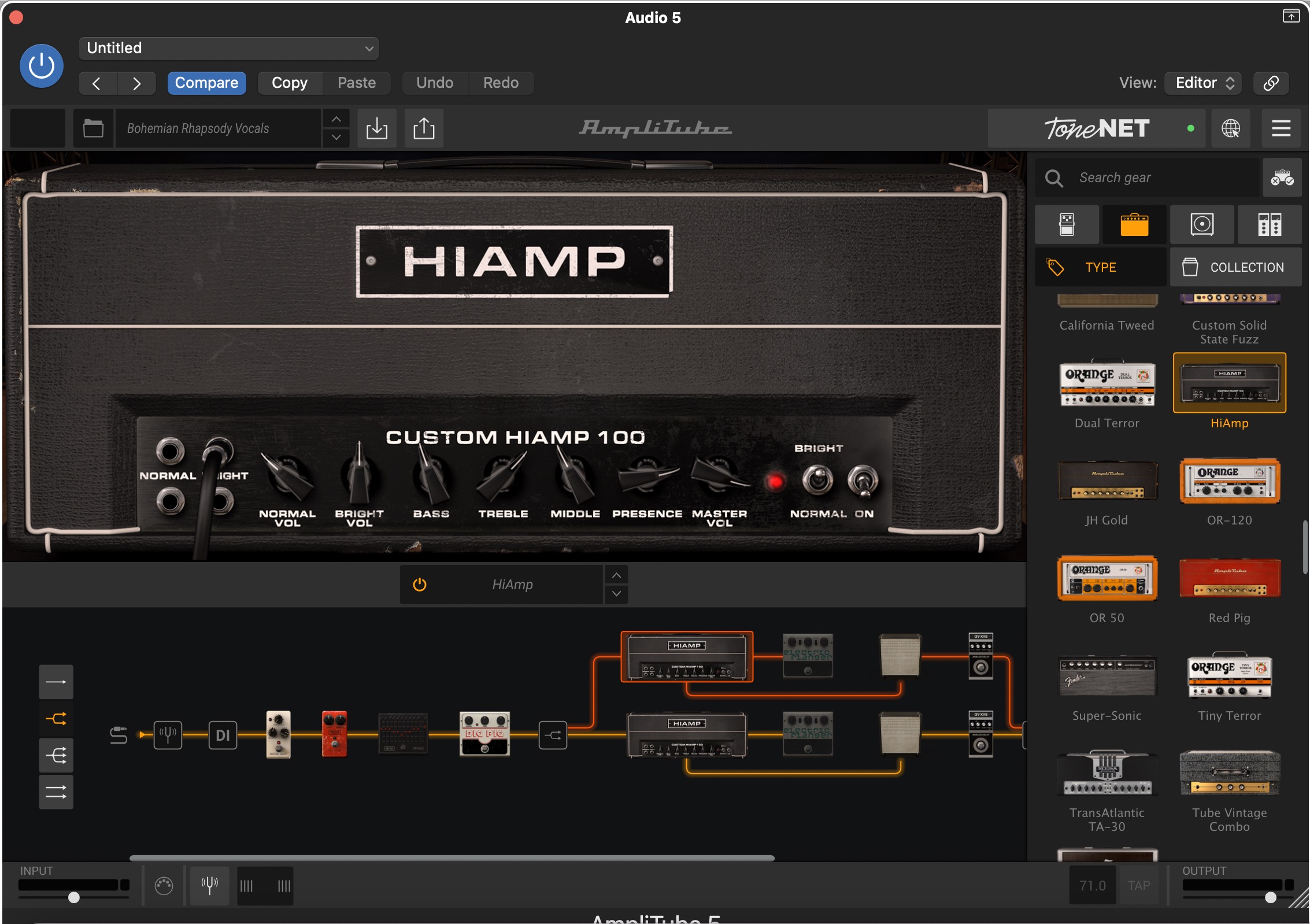Select the Tube Vintage Combo thumbnail
This screenshot has width=1310, height=924.
[1230, 773]
